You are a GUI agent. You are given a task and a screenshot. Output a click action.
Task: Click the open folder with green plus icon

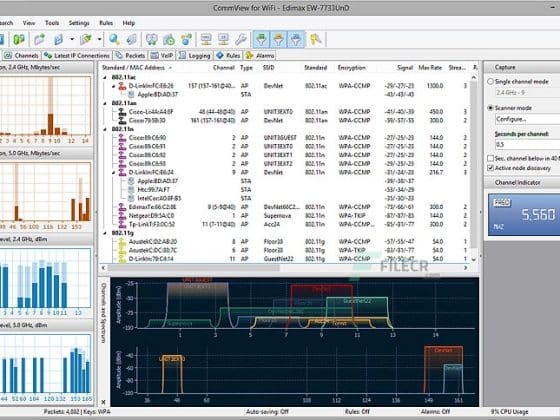click(39, 39)
